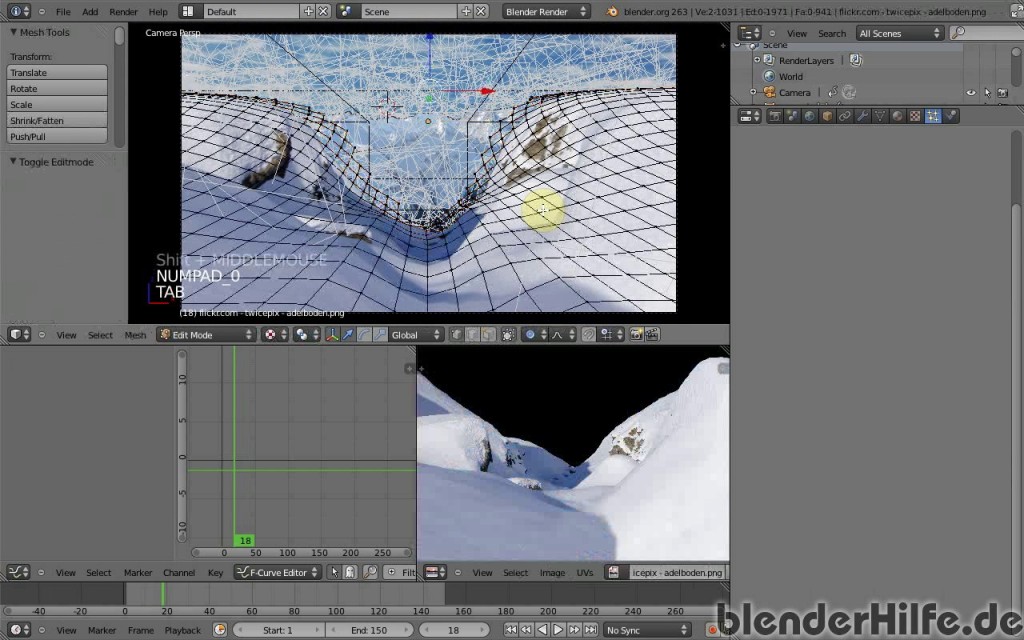The width and height of the screenshot is (1024, 640).
Task: Open the All Scenes dropdown in Outliner
Action: [x=897, y=32]
